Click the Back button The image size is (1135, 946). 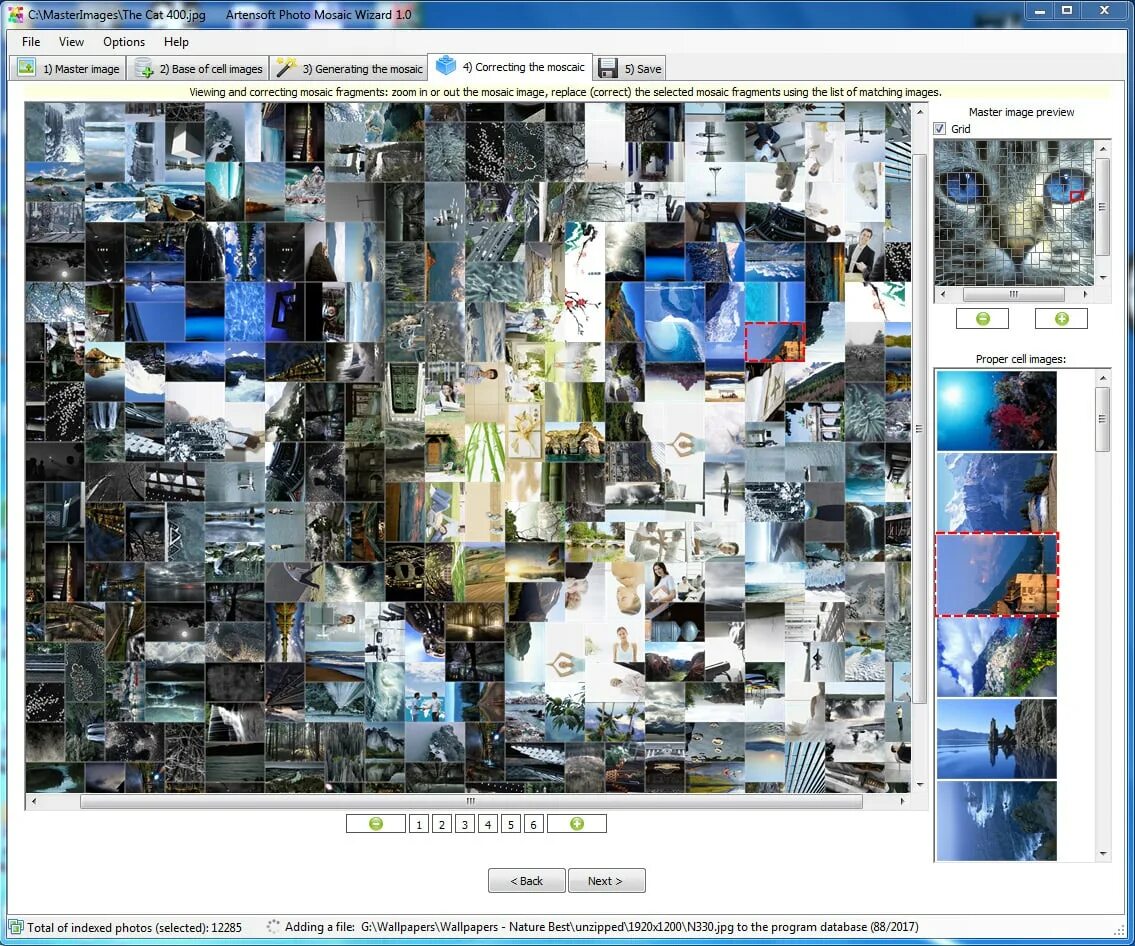pos(526,881)
